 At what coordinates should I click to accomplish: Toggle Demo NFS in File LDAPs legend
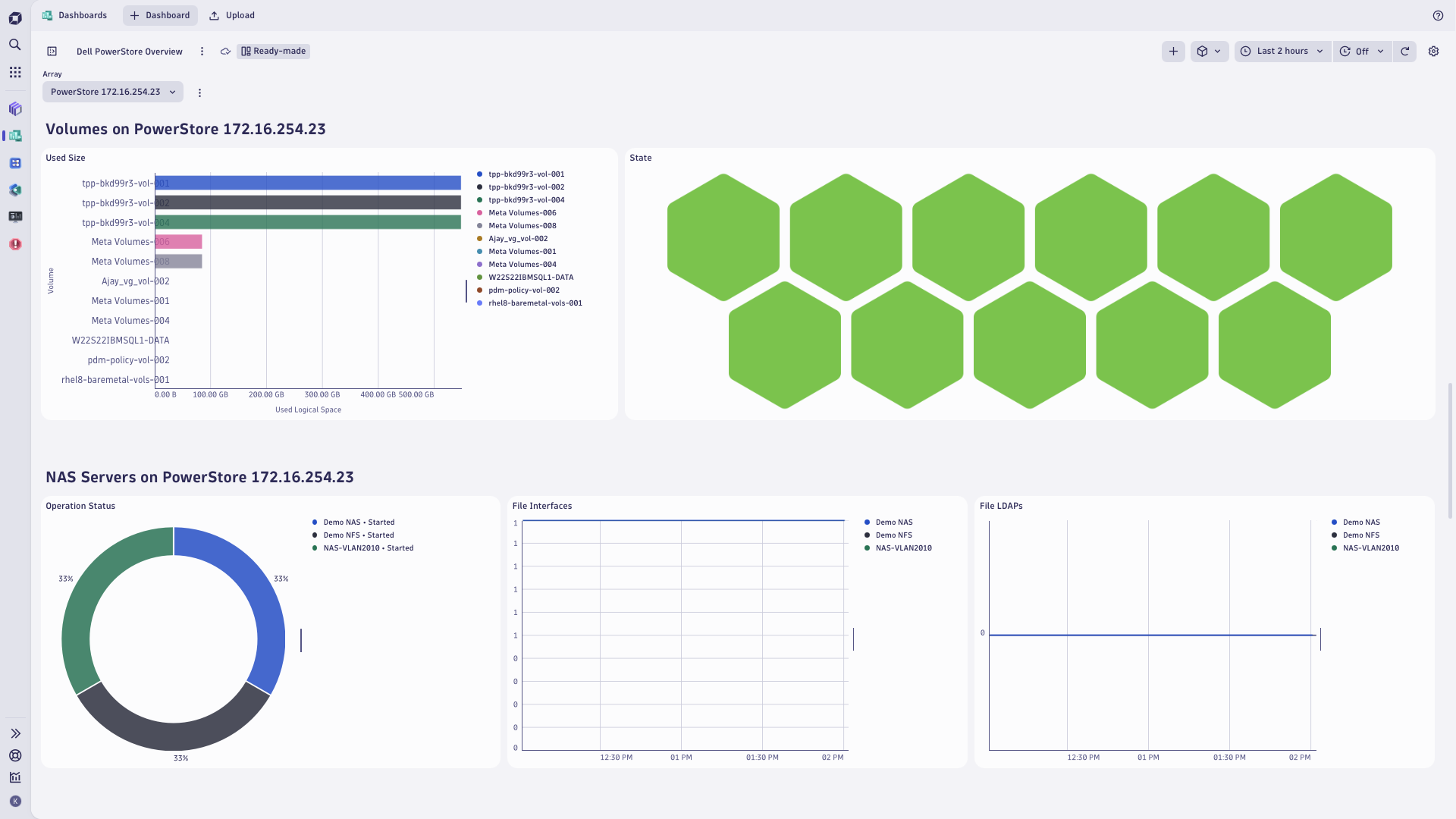[1356, 535]
